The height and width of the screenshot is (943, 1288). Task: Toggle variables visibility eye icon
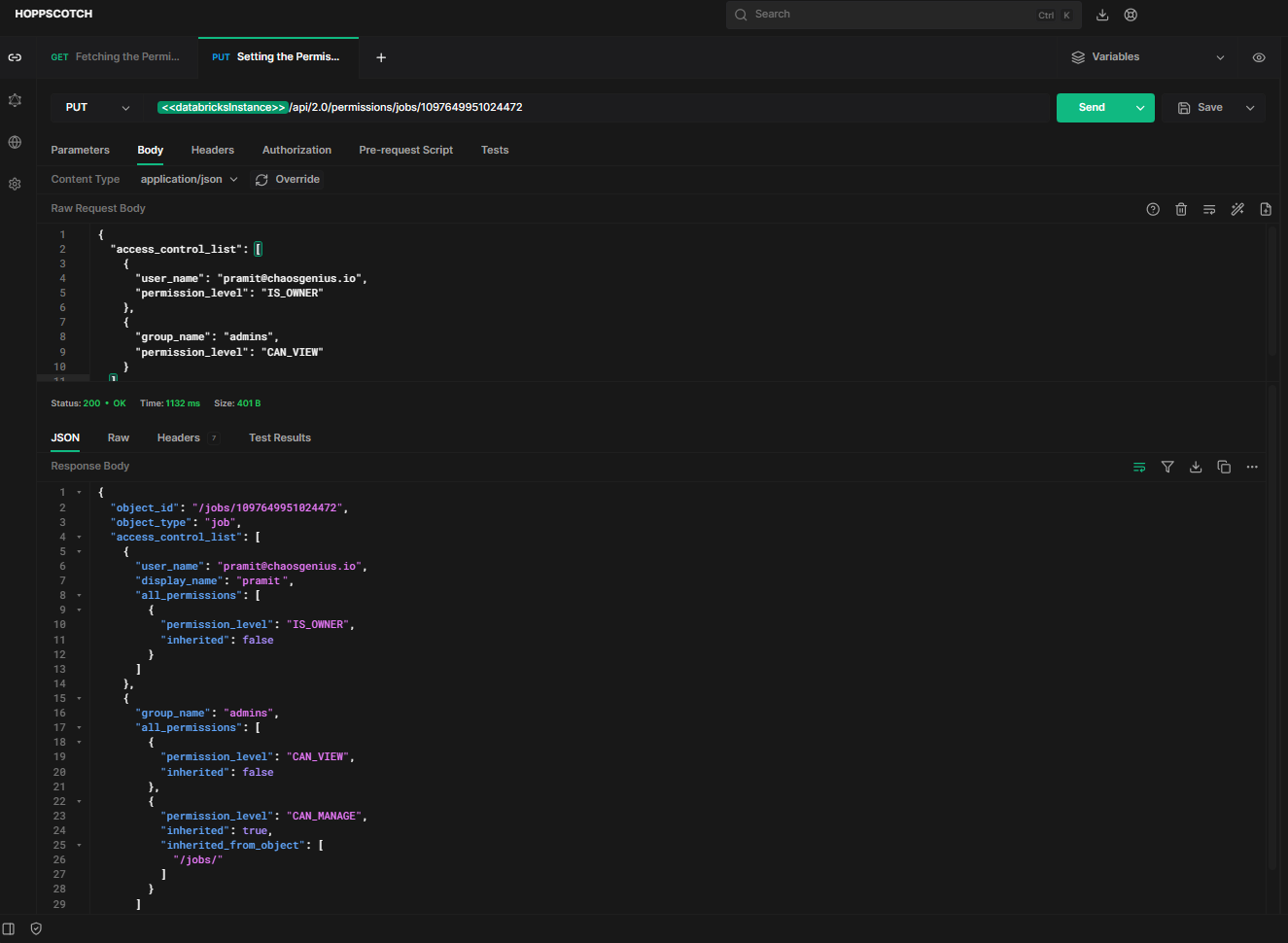pyautogui.click(x=1259, y=57)
